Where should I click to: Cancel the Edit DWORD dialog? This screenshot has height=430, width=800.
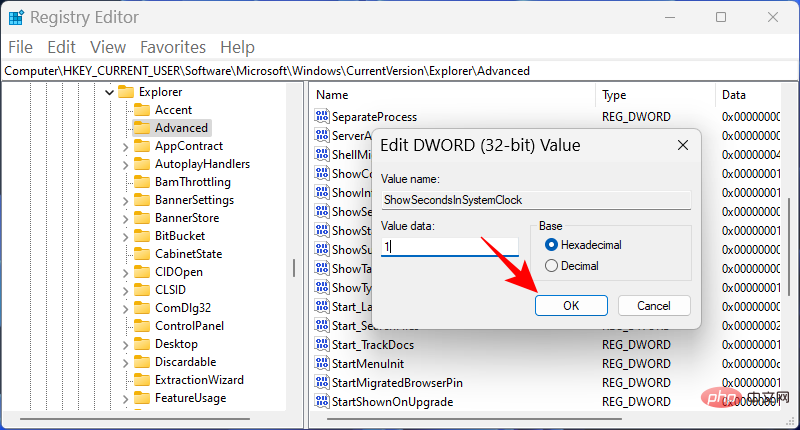(654, 305)
